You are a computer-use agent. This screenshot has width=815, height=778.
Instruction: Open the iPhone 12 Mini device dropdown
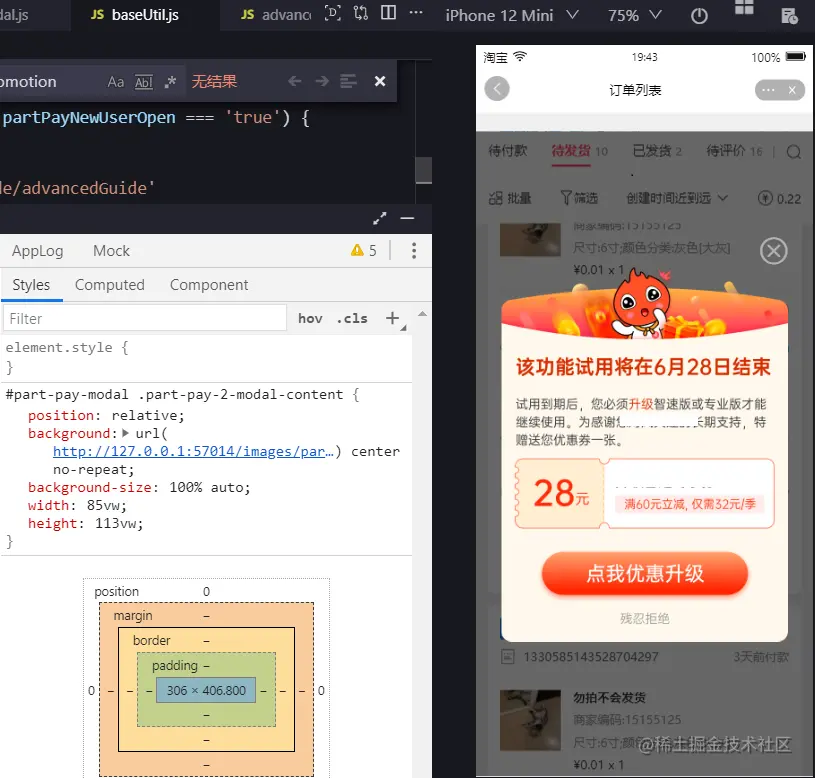tap(512, 16)
